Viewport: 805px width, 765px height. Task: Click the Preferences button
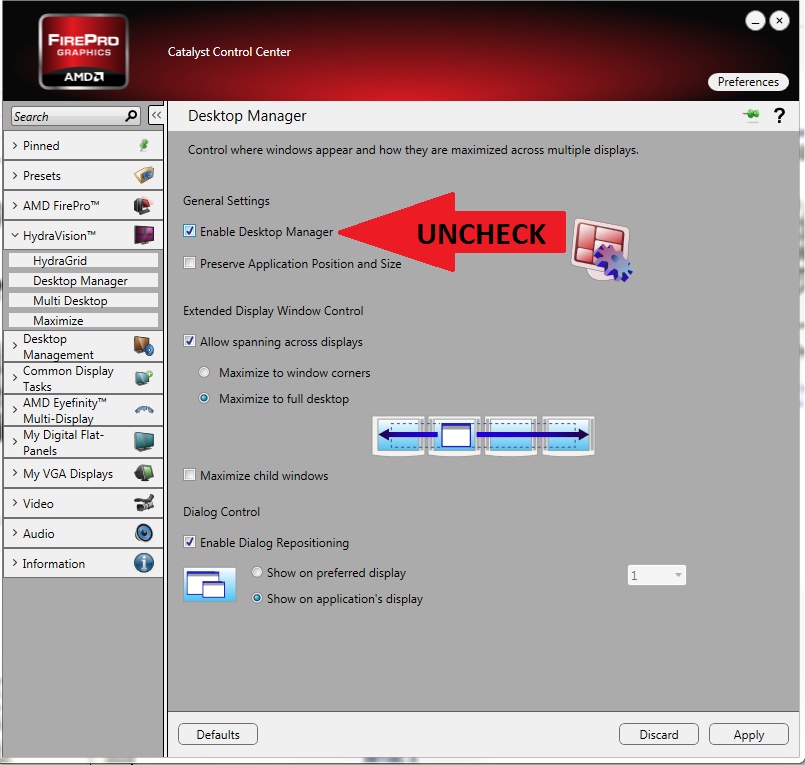pyautogui.click(x=748, y=82)
